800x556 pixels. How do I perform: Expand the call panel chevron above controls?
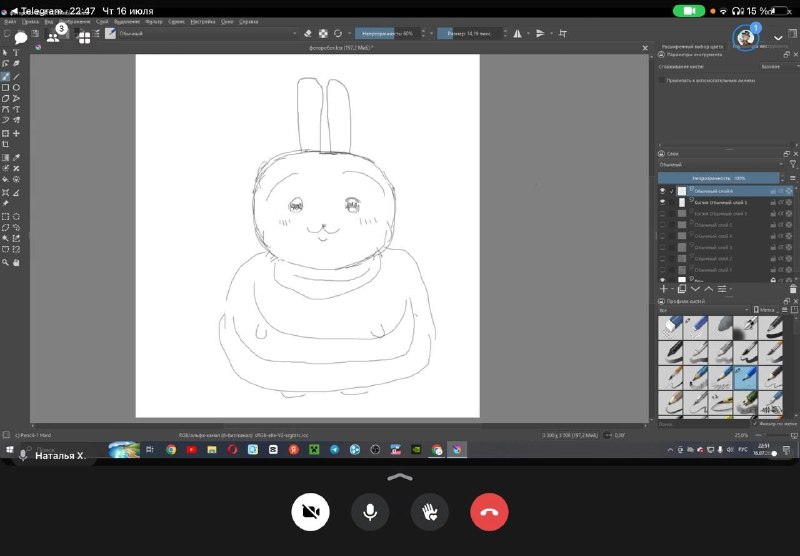(400, 477)
